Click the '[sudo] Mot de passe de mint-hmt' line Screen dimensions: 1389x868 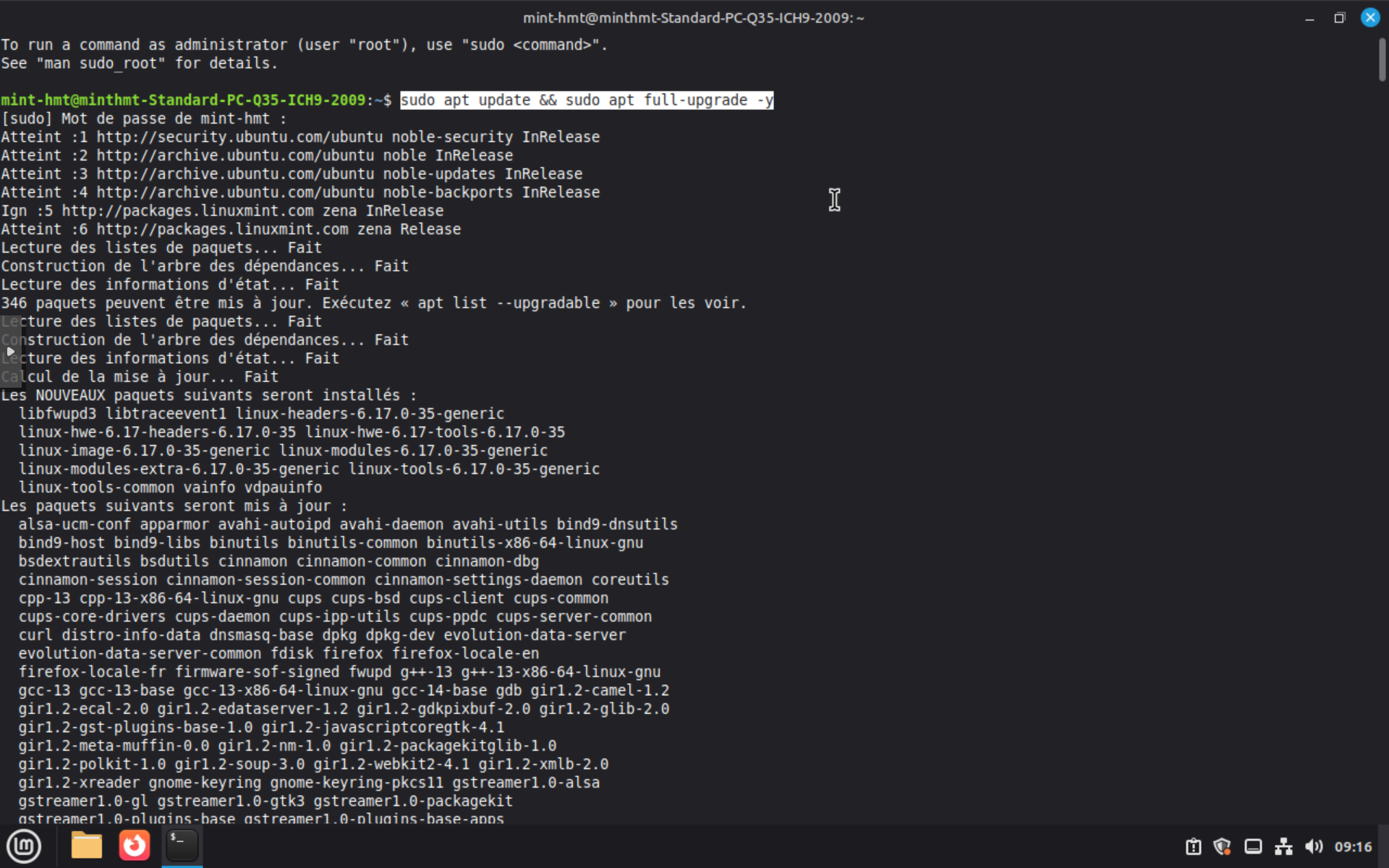click(143, 119)
